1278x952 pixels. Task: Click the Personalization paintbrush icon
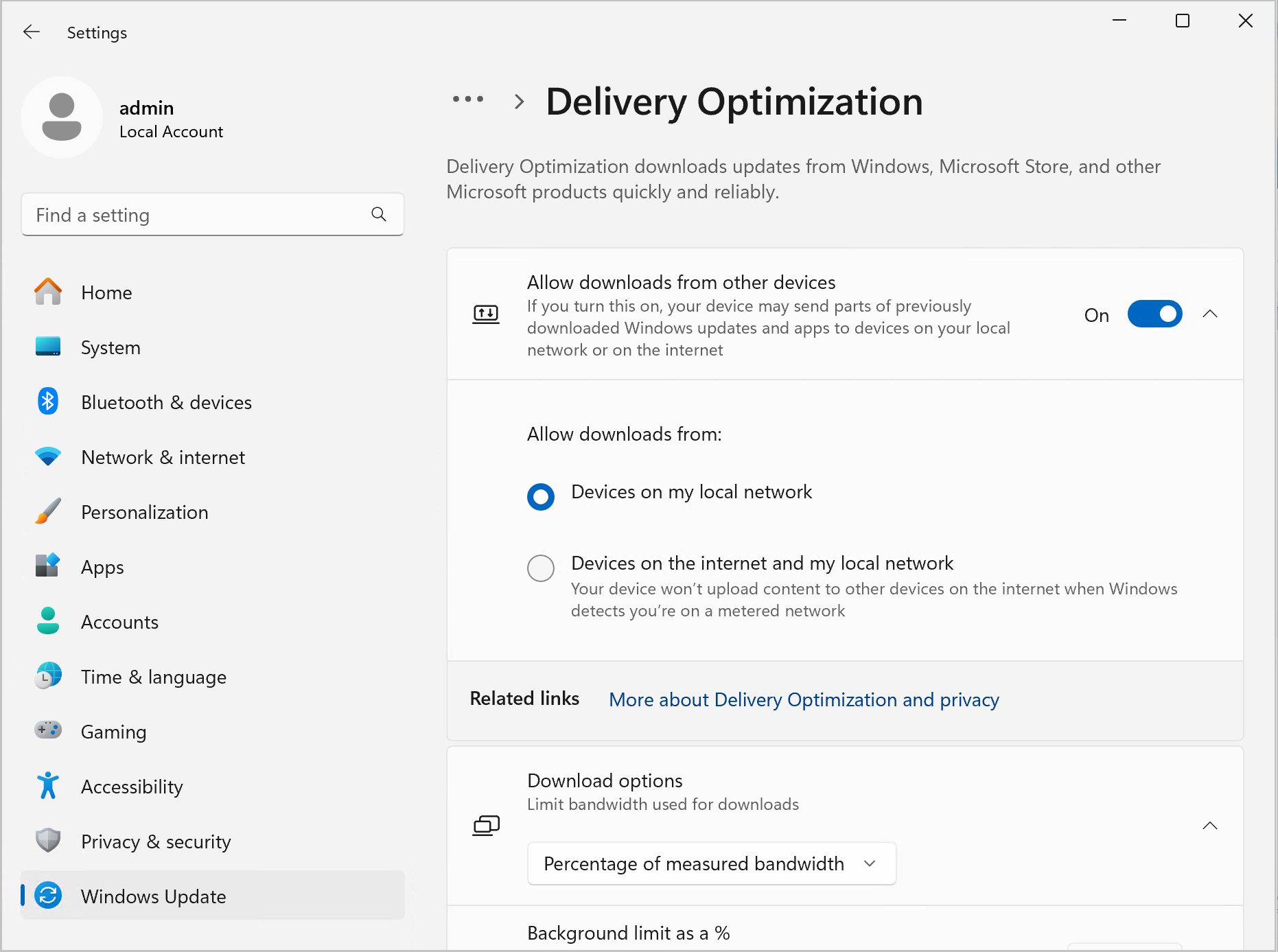(x=48, y=511)
